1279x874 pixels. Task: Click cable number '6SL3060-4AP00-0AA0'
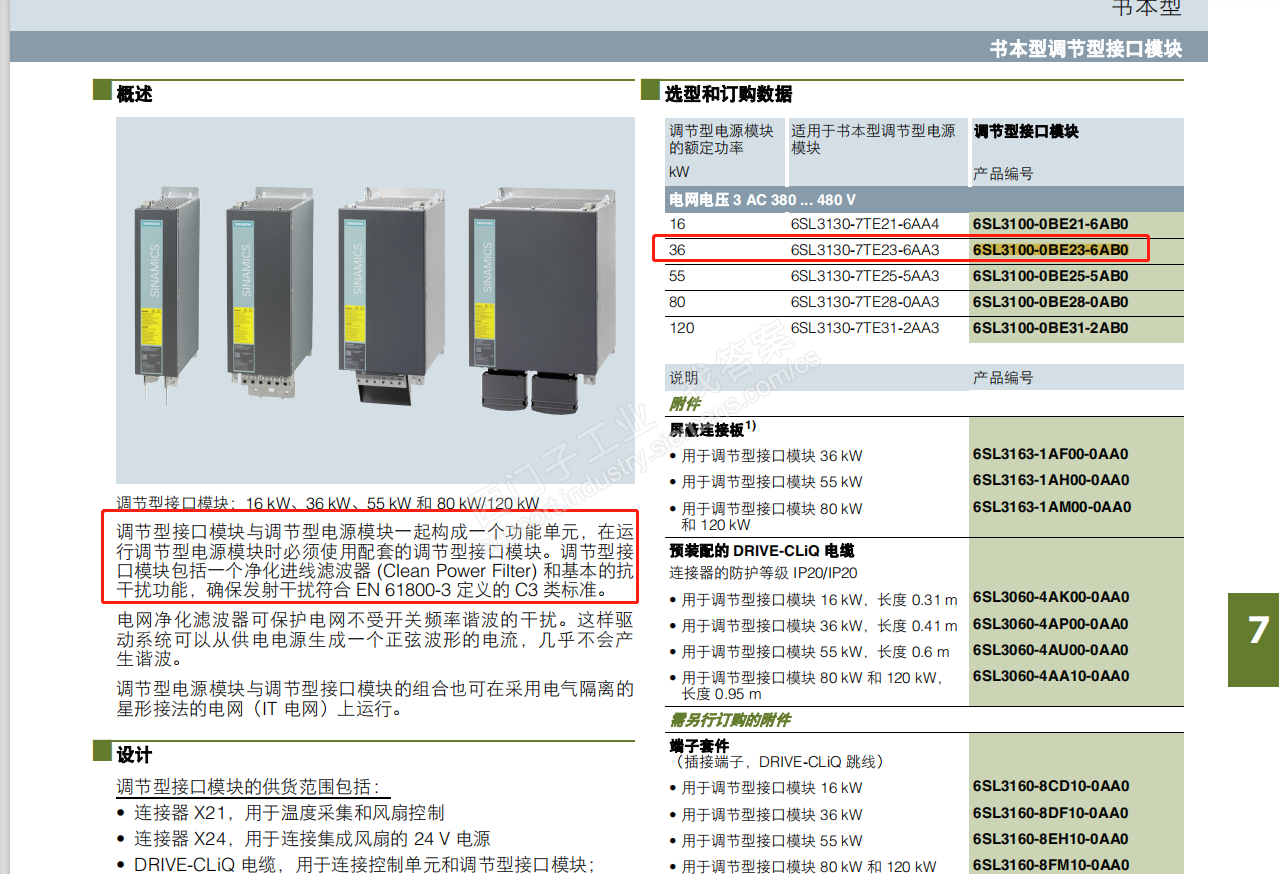click(1051, 623)
